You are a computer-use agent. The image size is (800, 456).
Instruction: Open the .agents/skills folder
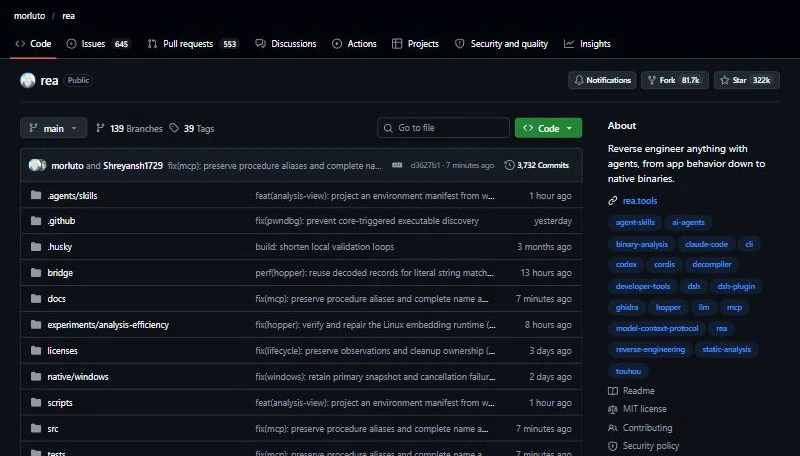(72, 196)
